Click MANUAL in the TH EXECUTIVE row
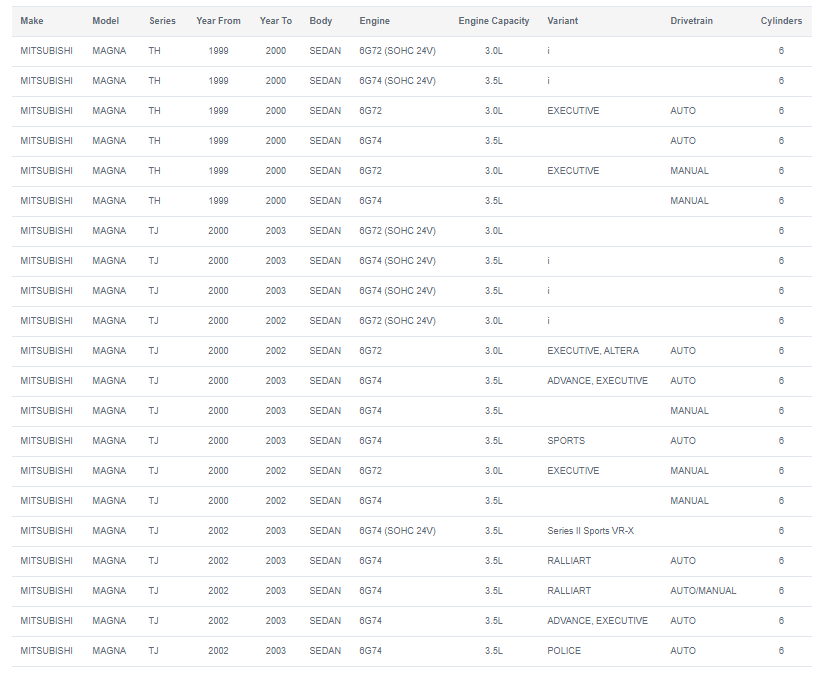 coord(689,171)
